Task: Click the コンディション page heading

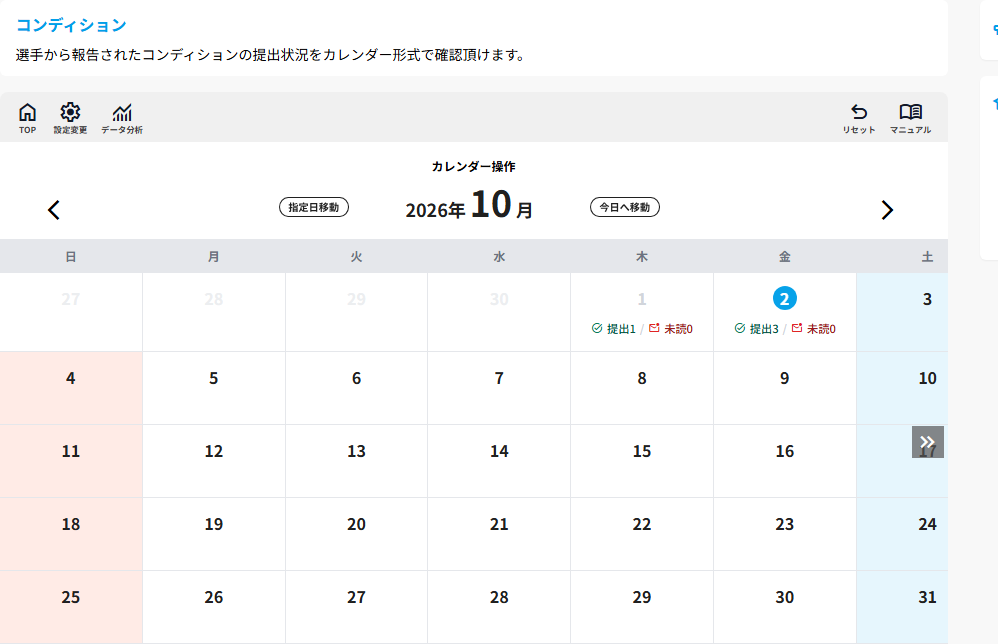Action: (71, 25)
